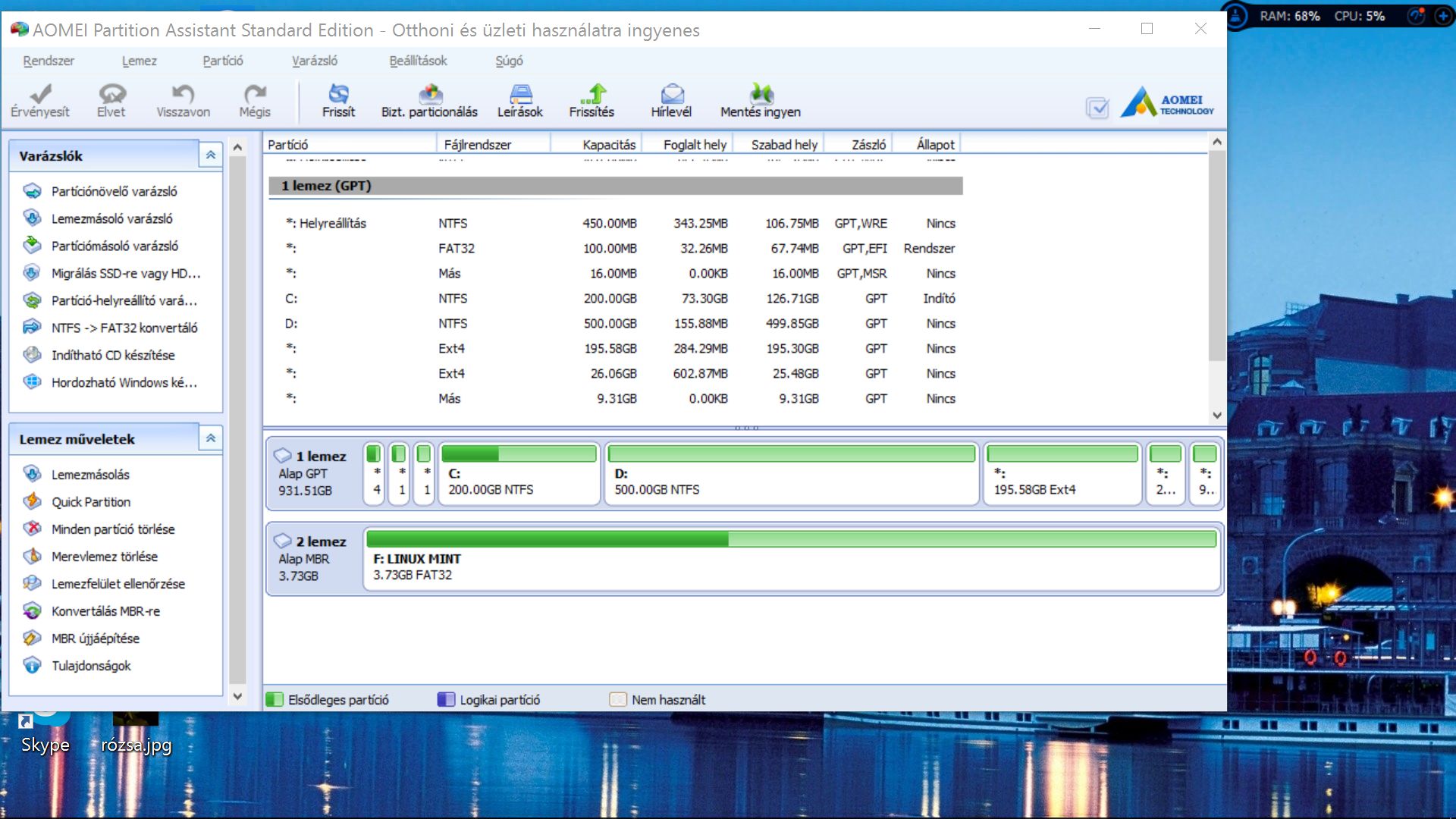Open the Súgó menu
The image size is (1456, 819).
(509, 61)
